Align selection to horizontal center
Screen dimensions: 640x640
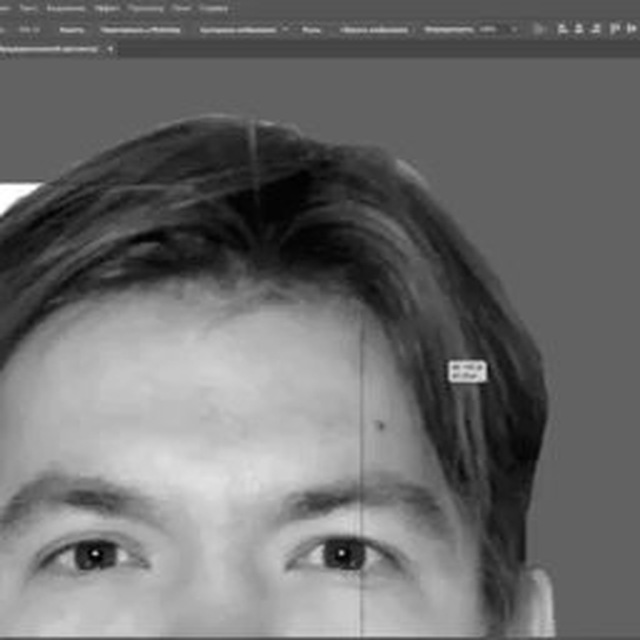tap(579, 29)
